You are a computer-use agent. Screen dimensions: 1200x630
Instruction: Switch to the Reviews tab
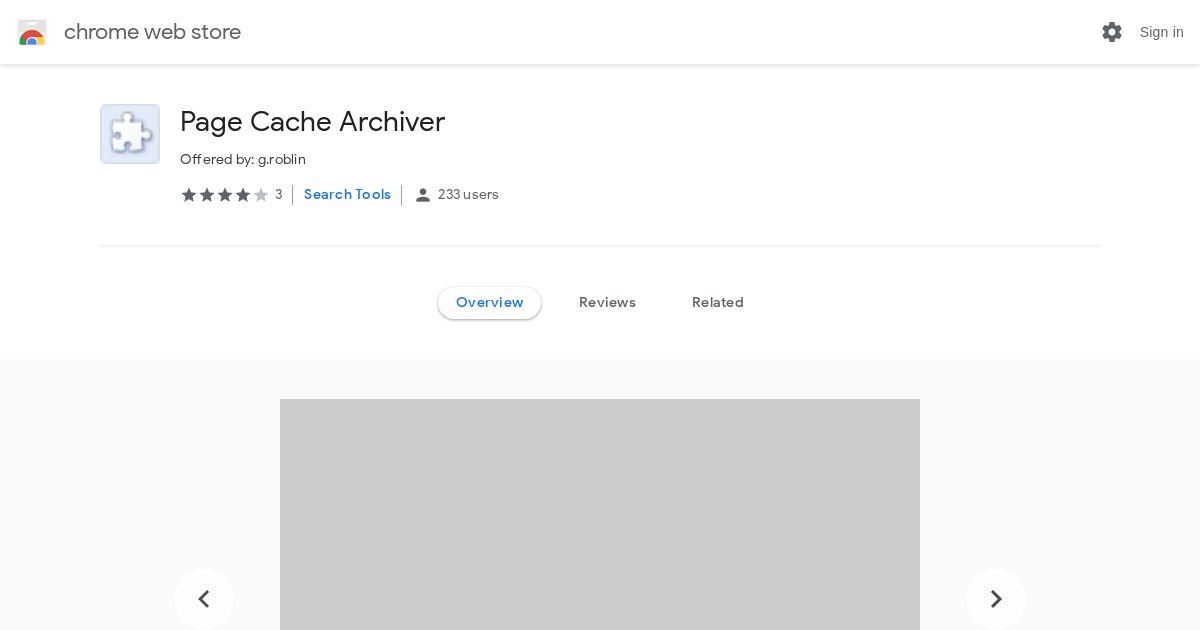pos(607,303)
